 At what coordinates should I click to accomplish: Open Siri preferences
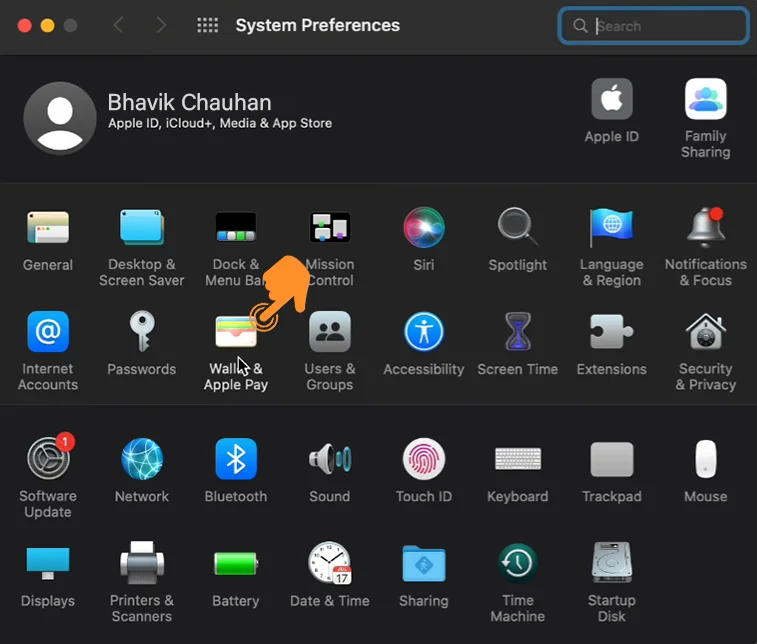[424, 227]
